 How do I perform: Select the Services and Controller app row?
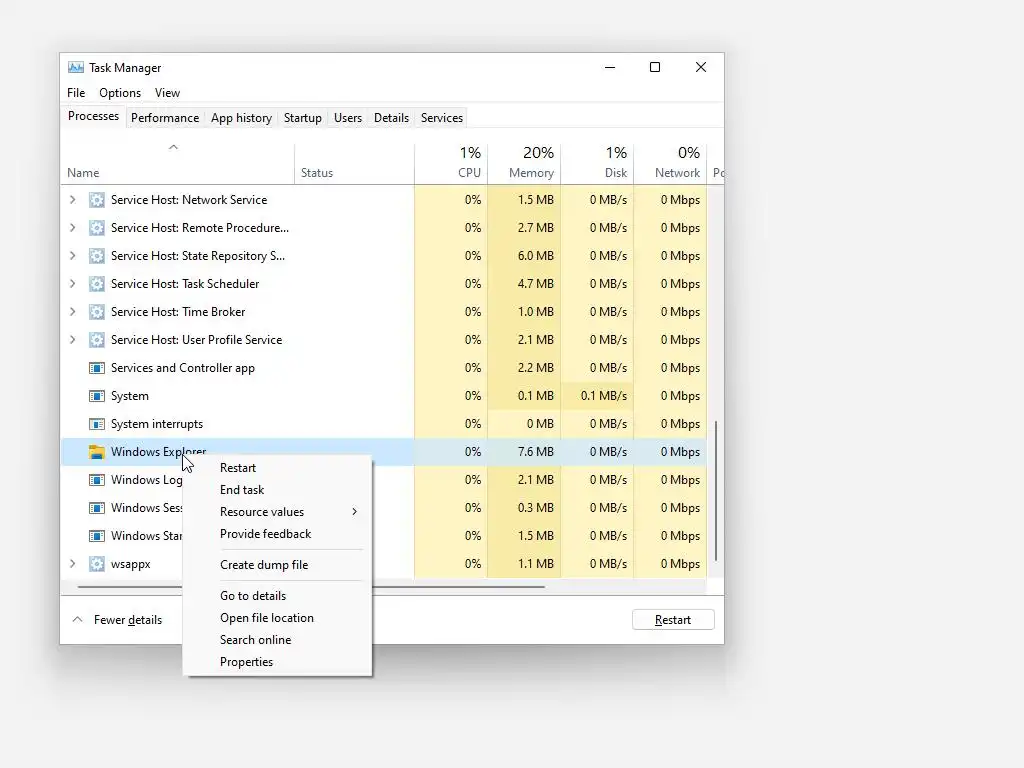384,368
